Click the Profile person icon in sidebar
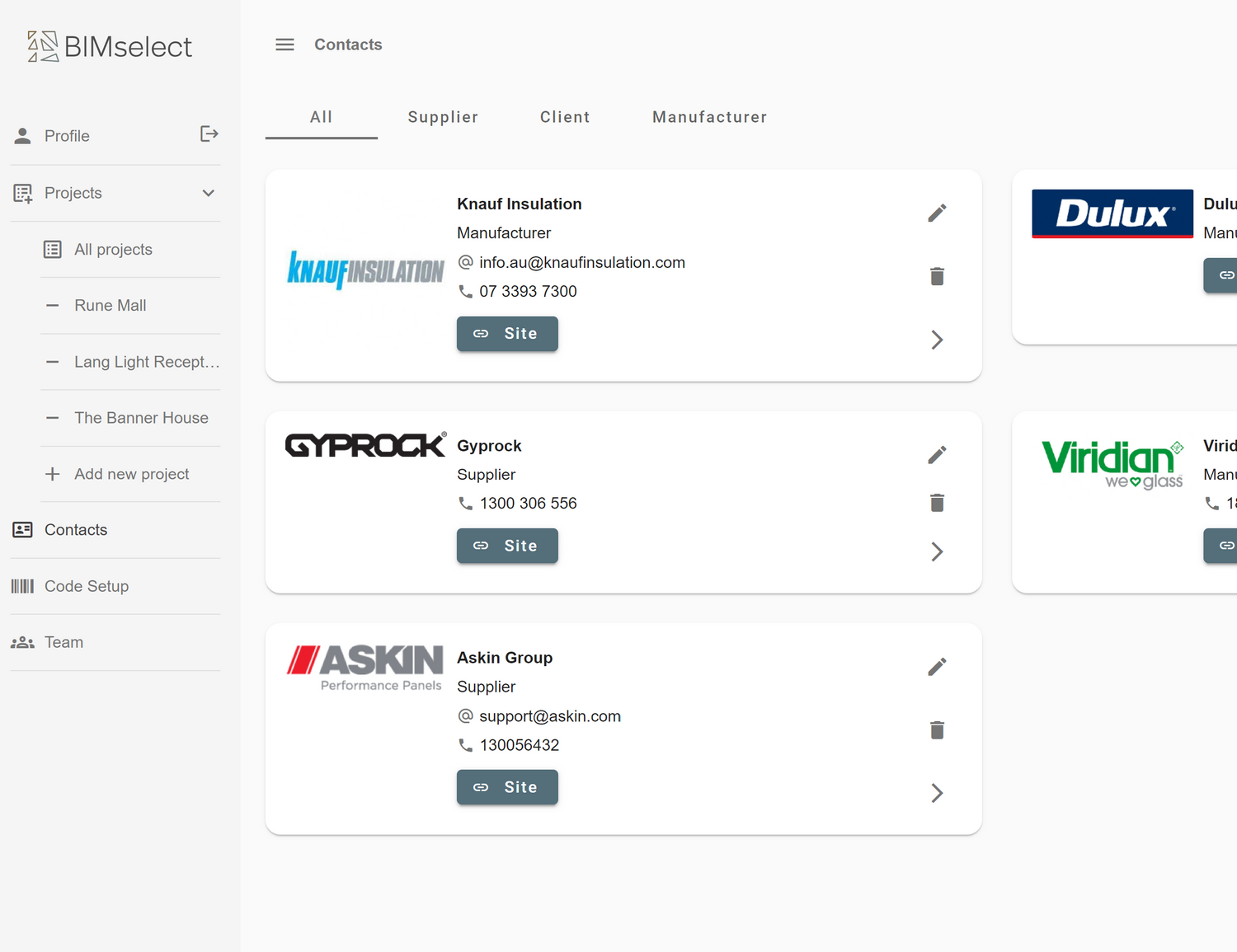1237x952 pixels. 22,135
